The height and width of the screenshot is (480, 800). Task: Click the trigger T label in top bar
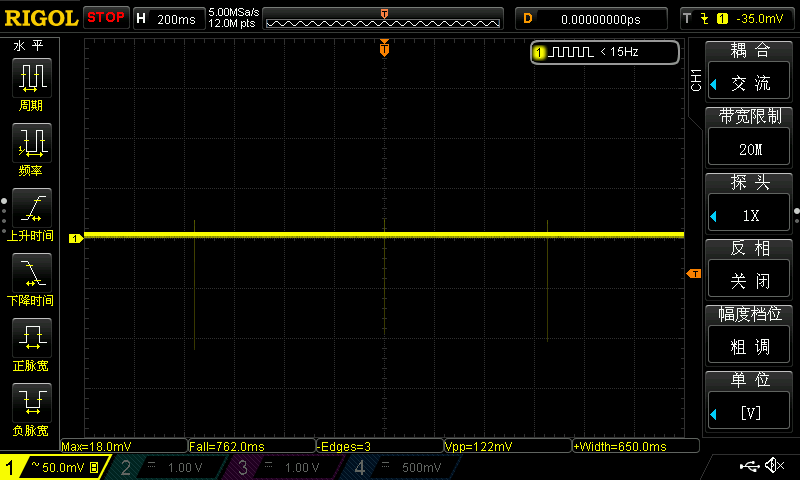click(687, 19)
